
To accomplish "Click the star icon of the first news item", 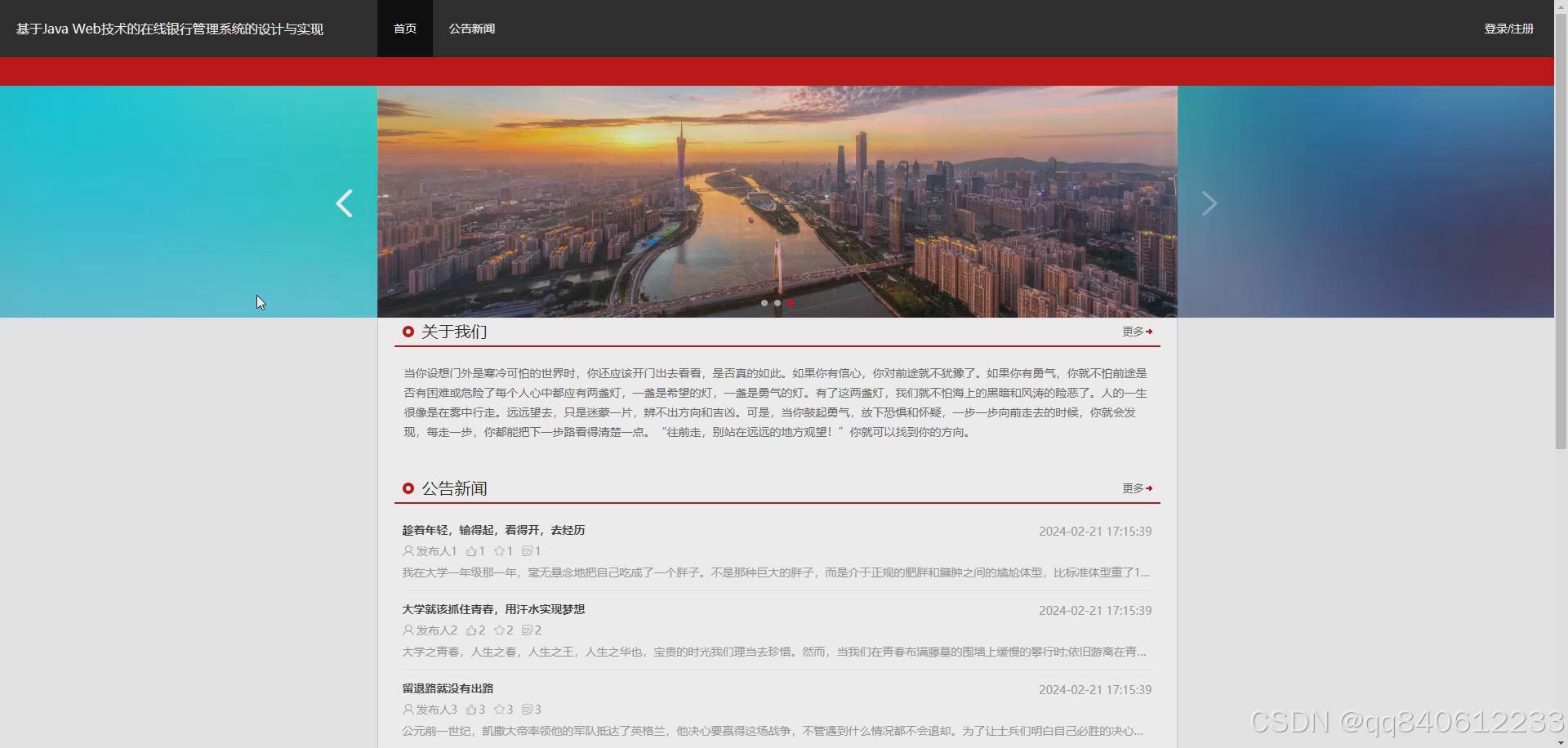I will coord(499,551).
